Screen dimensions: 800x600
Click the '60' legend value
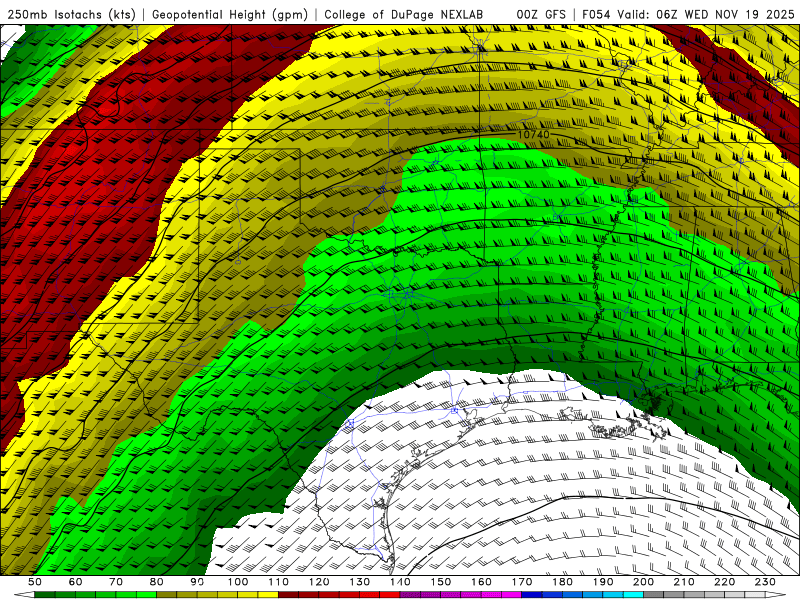[75, 582]
